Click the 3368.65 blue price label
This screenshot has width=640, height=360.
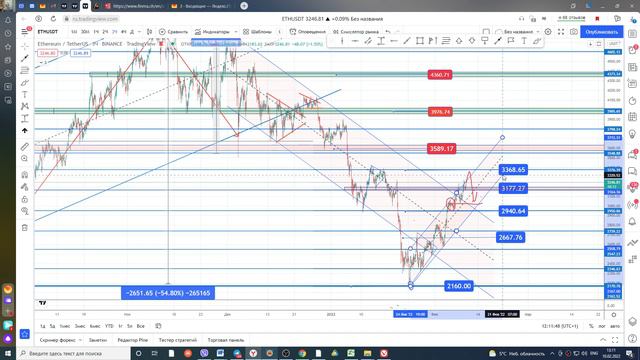[513, 169]
